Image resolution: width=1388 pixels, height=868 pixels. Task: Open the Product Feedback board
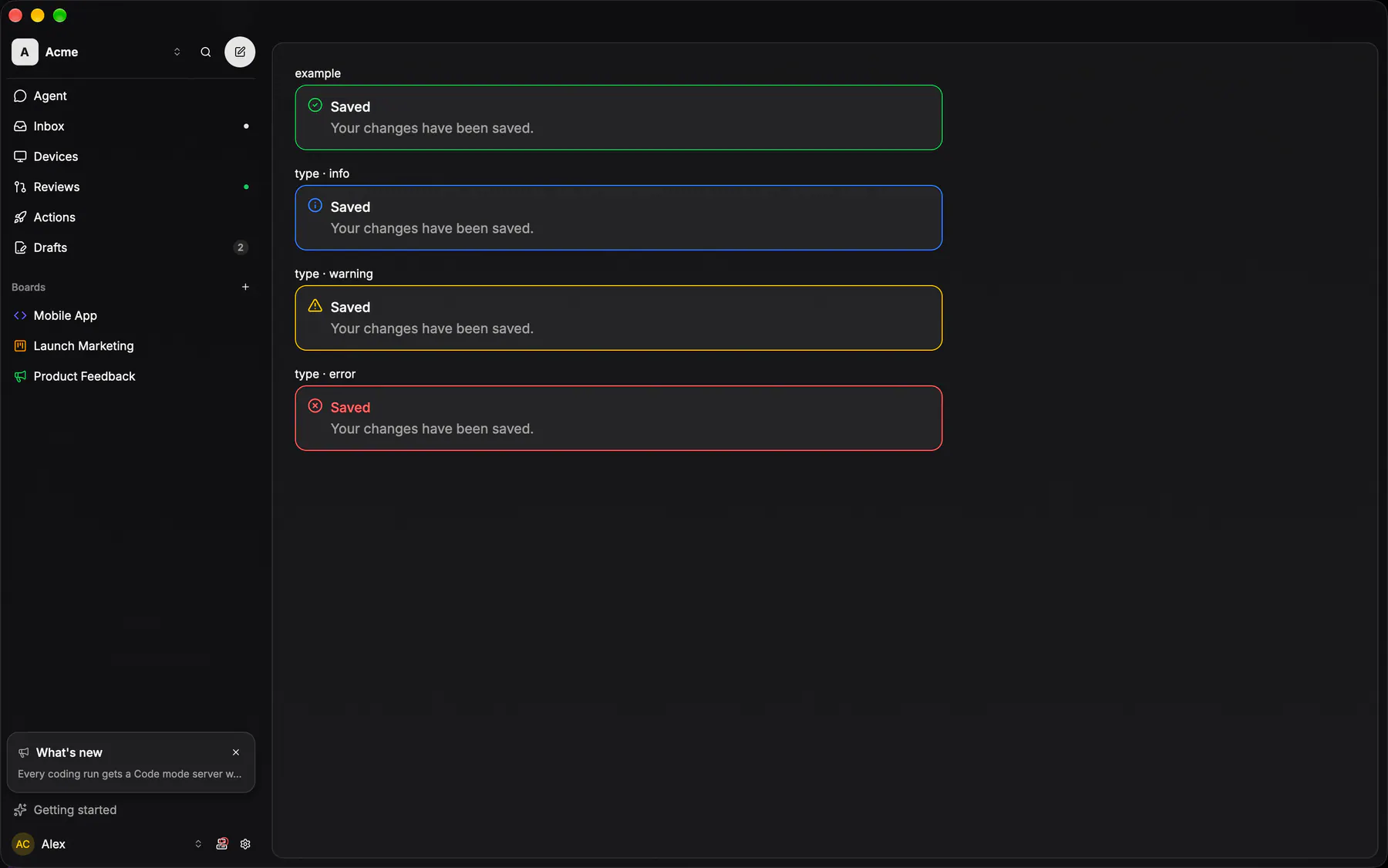coord(131,376)
